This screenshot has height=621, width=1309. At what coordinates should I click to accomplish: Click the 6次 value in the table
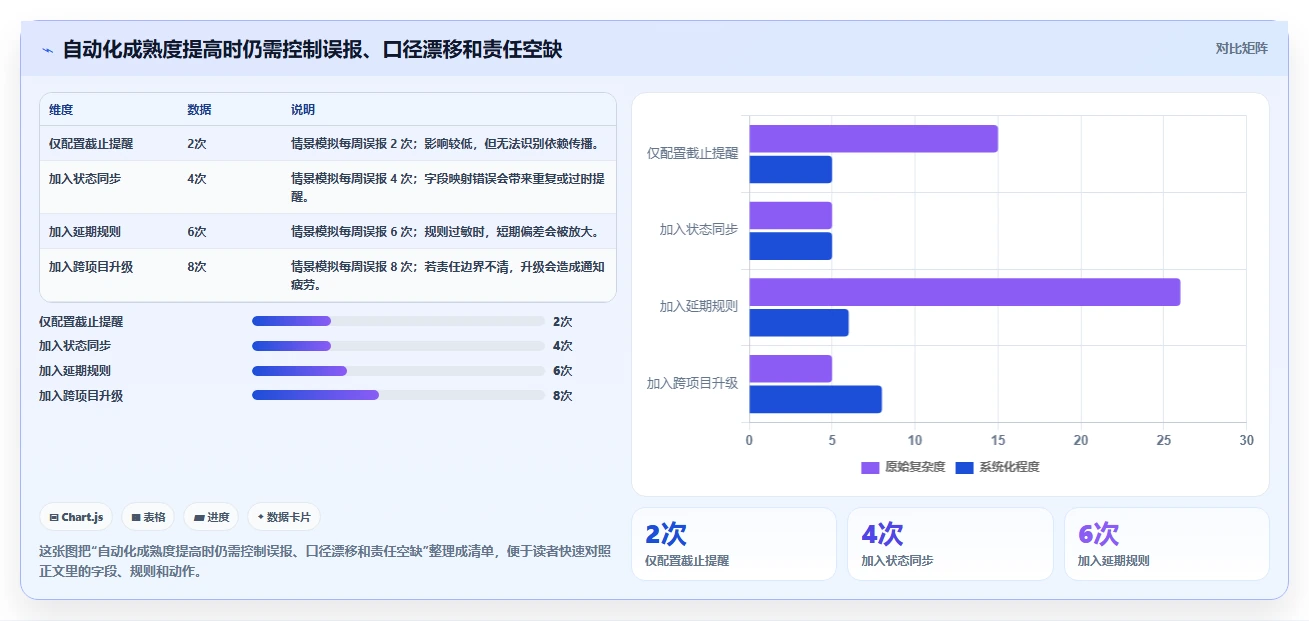[197, 231]
